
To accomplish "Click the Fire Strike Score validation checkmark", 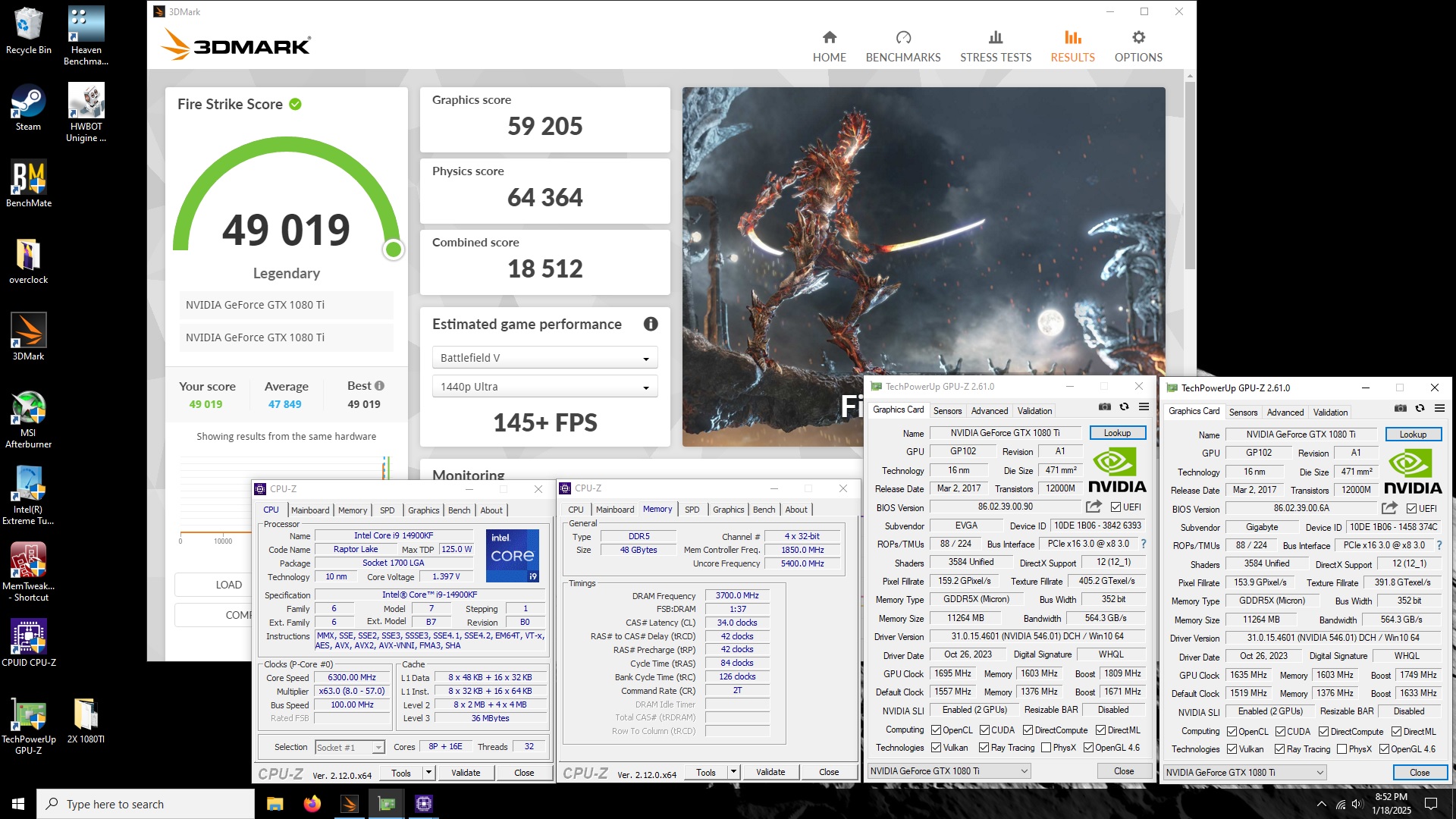I will pyautogui.click(x=295, y=104).
